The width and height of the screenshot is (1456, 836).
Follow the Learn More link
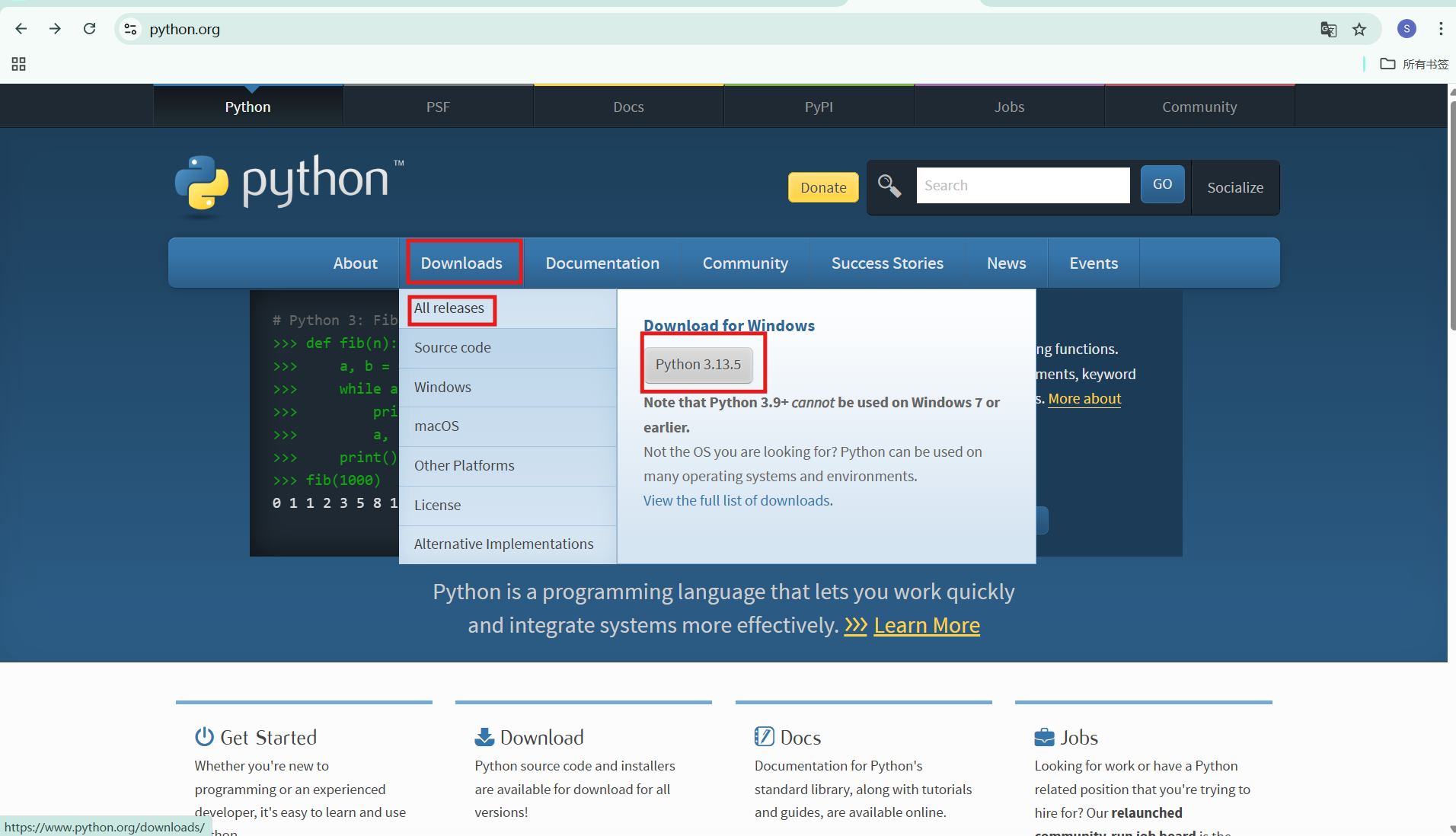[x=927, y=625]
